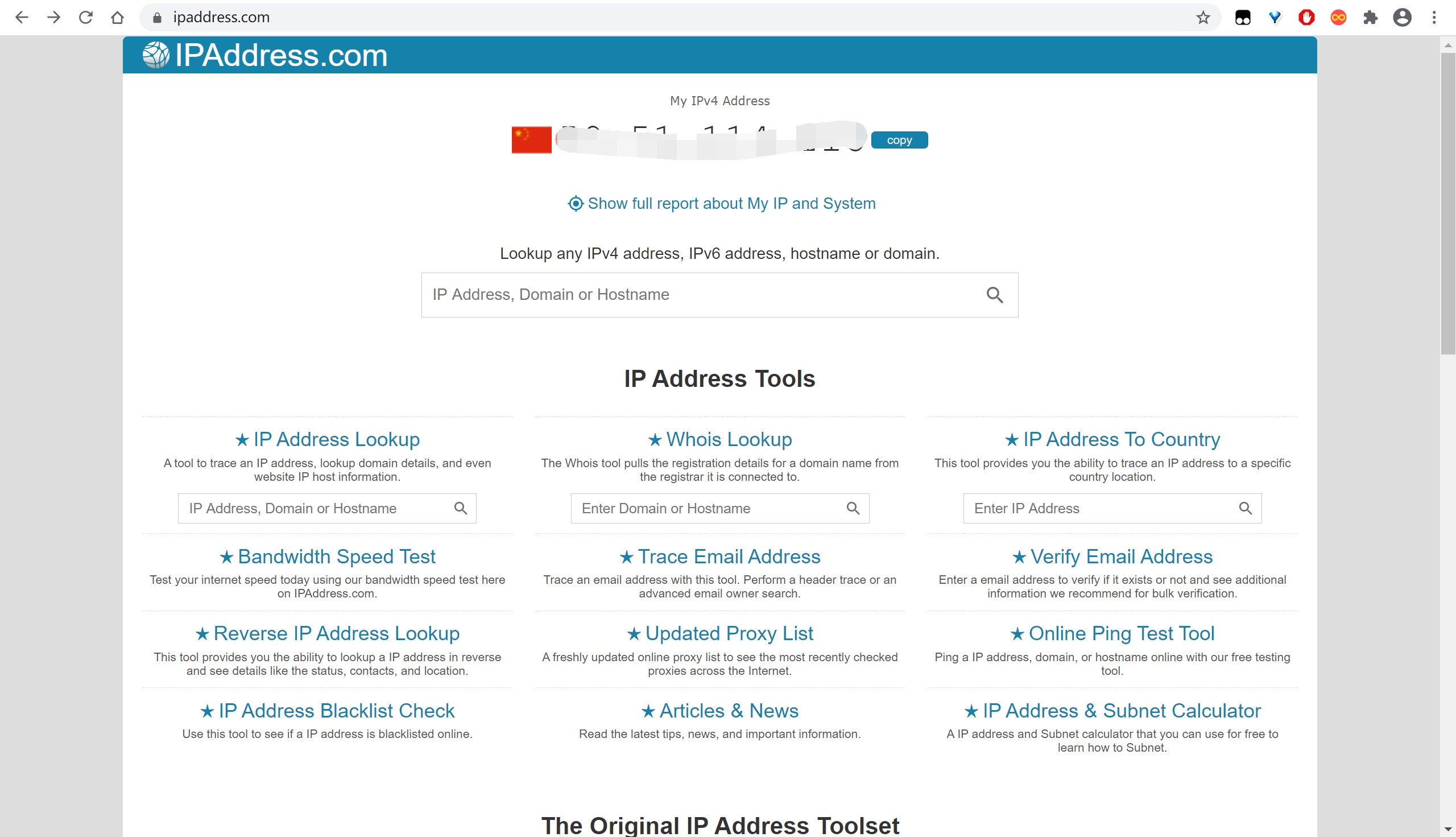Click the page vertical scrollbar thumb
The width and height of the screenshot is (1456, 837).
pos(1447,201)
